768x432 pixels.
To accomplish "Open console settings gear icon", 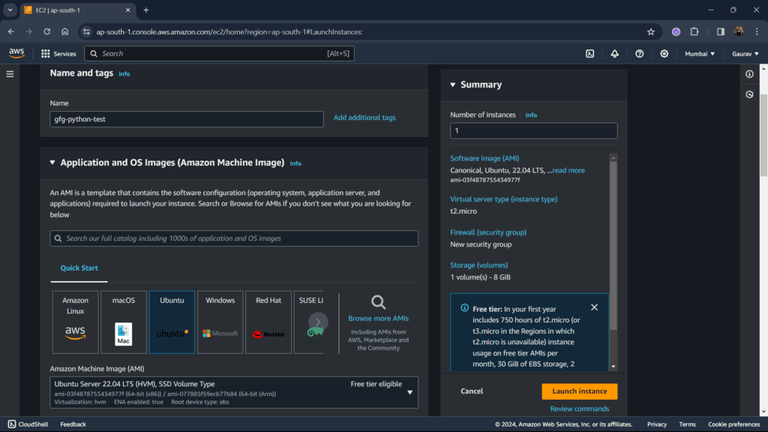I will click(x=664, y=53).
